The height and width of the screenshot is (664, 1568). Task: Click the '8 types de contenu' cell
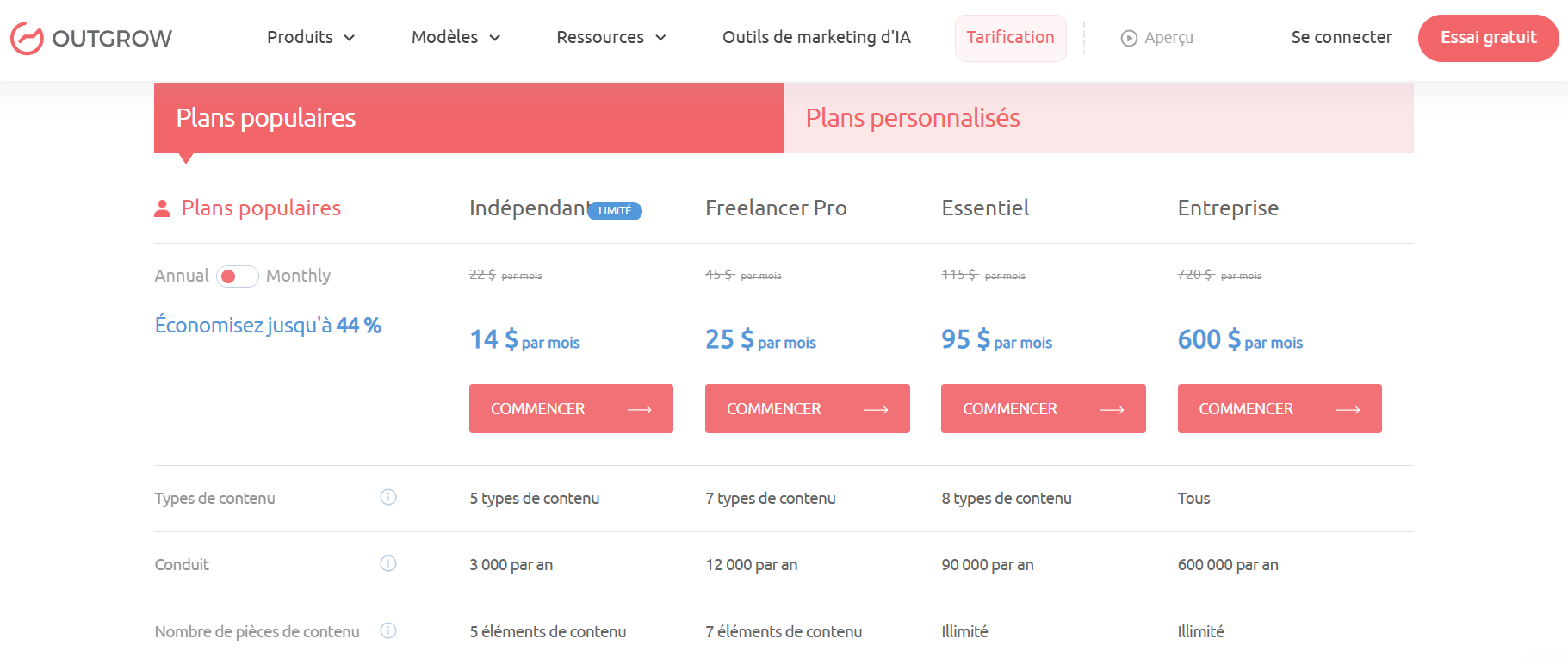click(1007, 498)
